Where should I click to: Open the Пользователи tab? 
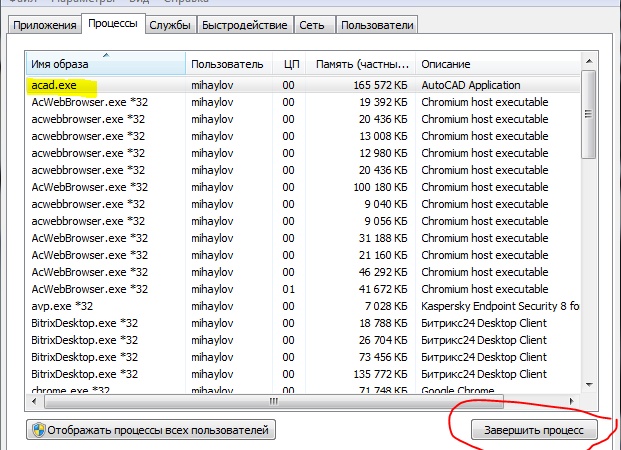coord(377,25)
